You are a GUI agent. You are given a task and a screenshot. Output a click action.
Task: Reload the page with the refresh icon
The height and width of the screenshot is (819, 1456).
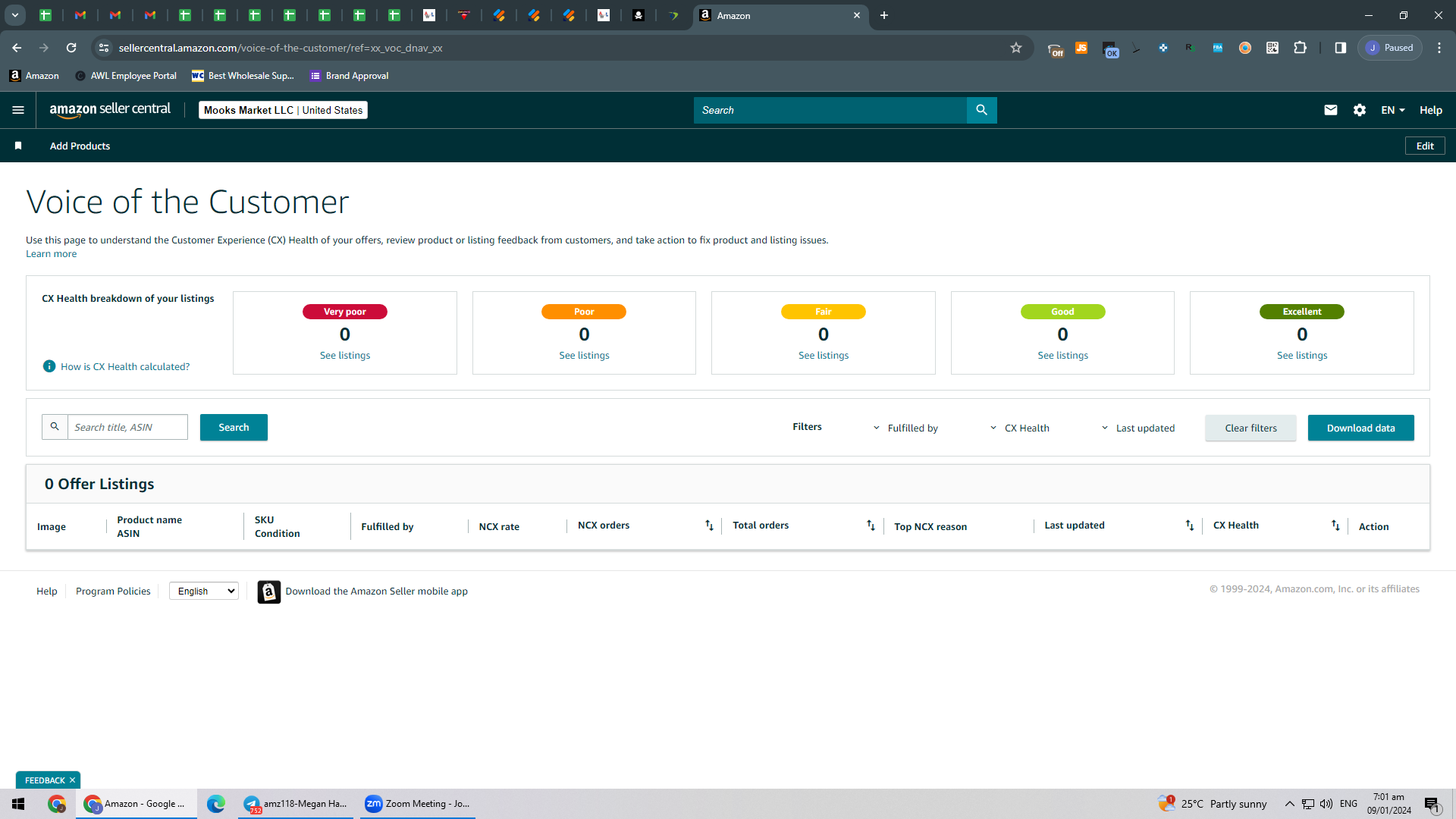71,48
